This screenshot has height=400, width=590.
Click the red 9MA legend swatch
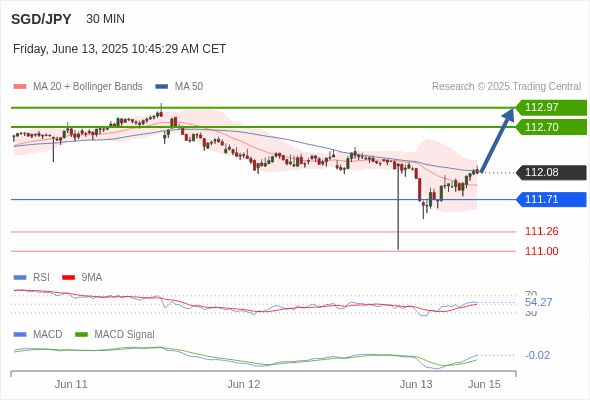click(68, 278)
